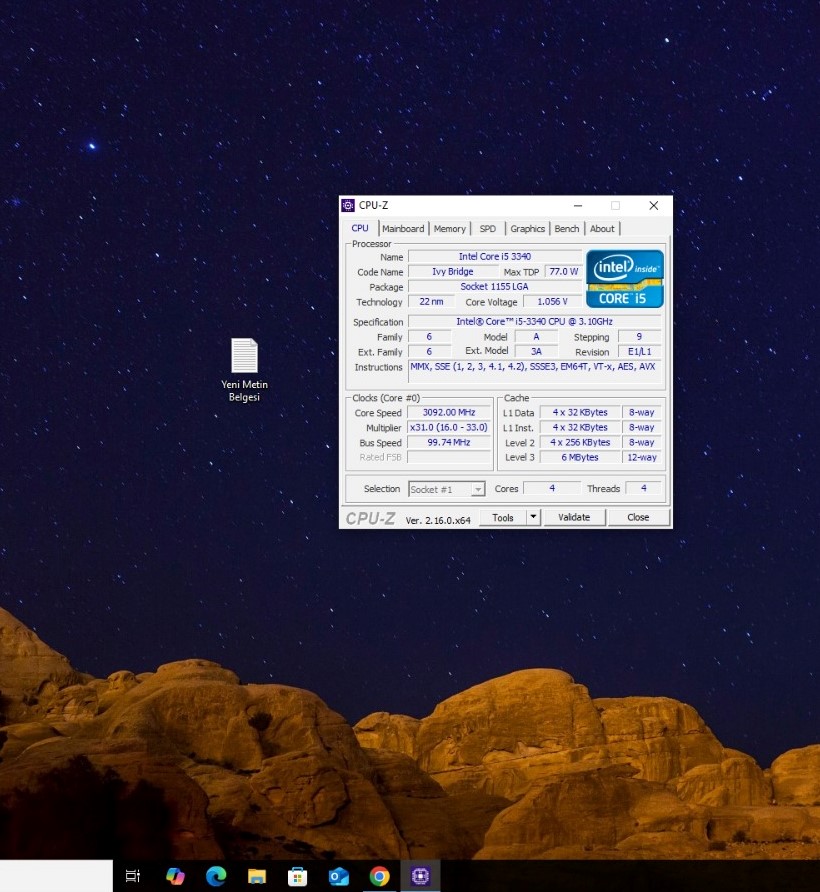820x892 pixels.
Task: Click the Core Voltage value '1.056 V'
Action: (553, 302)
